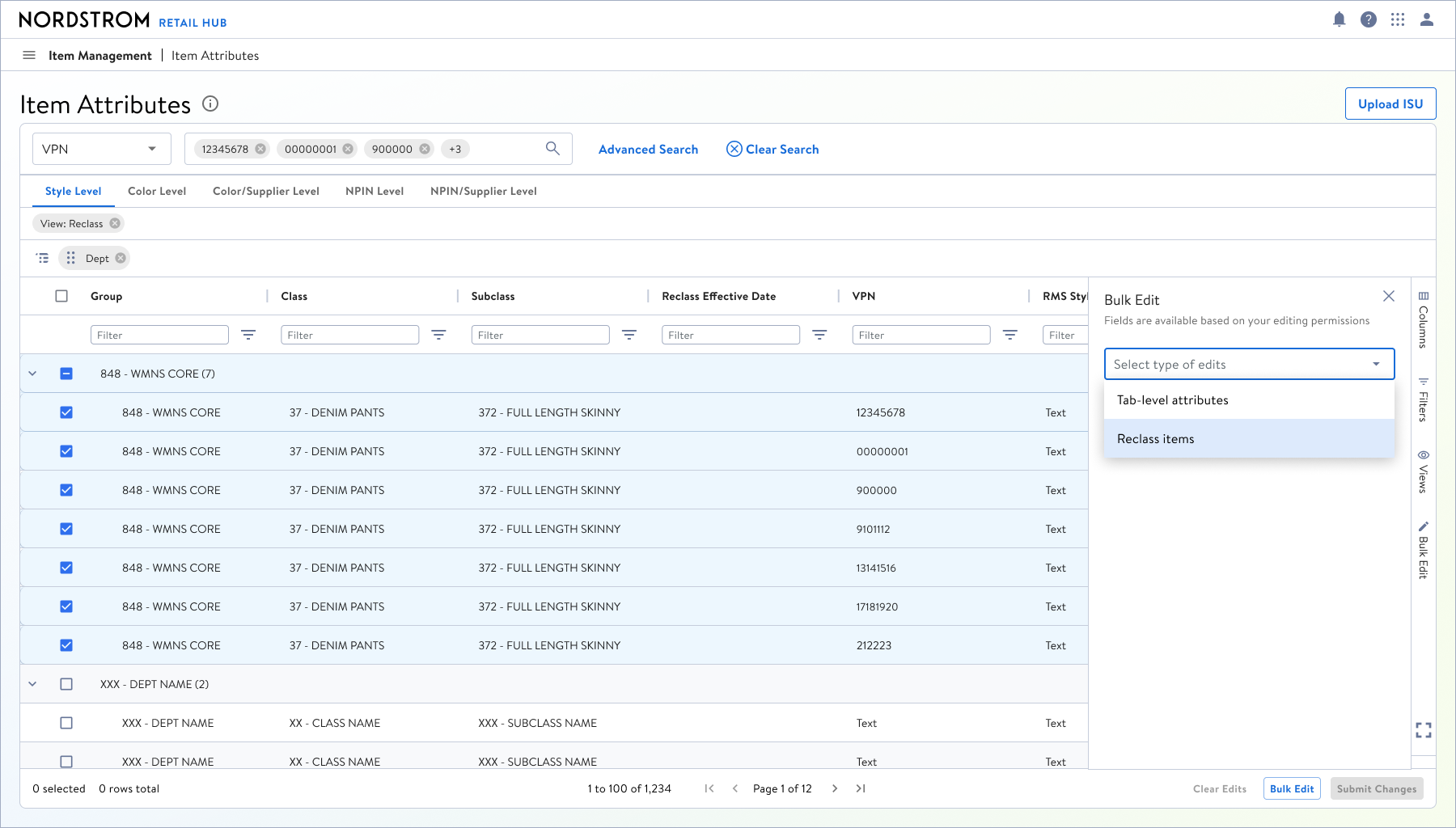
Task: Go to the previous page
Action: coord(735,788)
